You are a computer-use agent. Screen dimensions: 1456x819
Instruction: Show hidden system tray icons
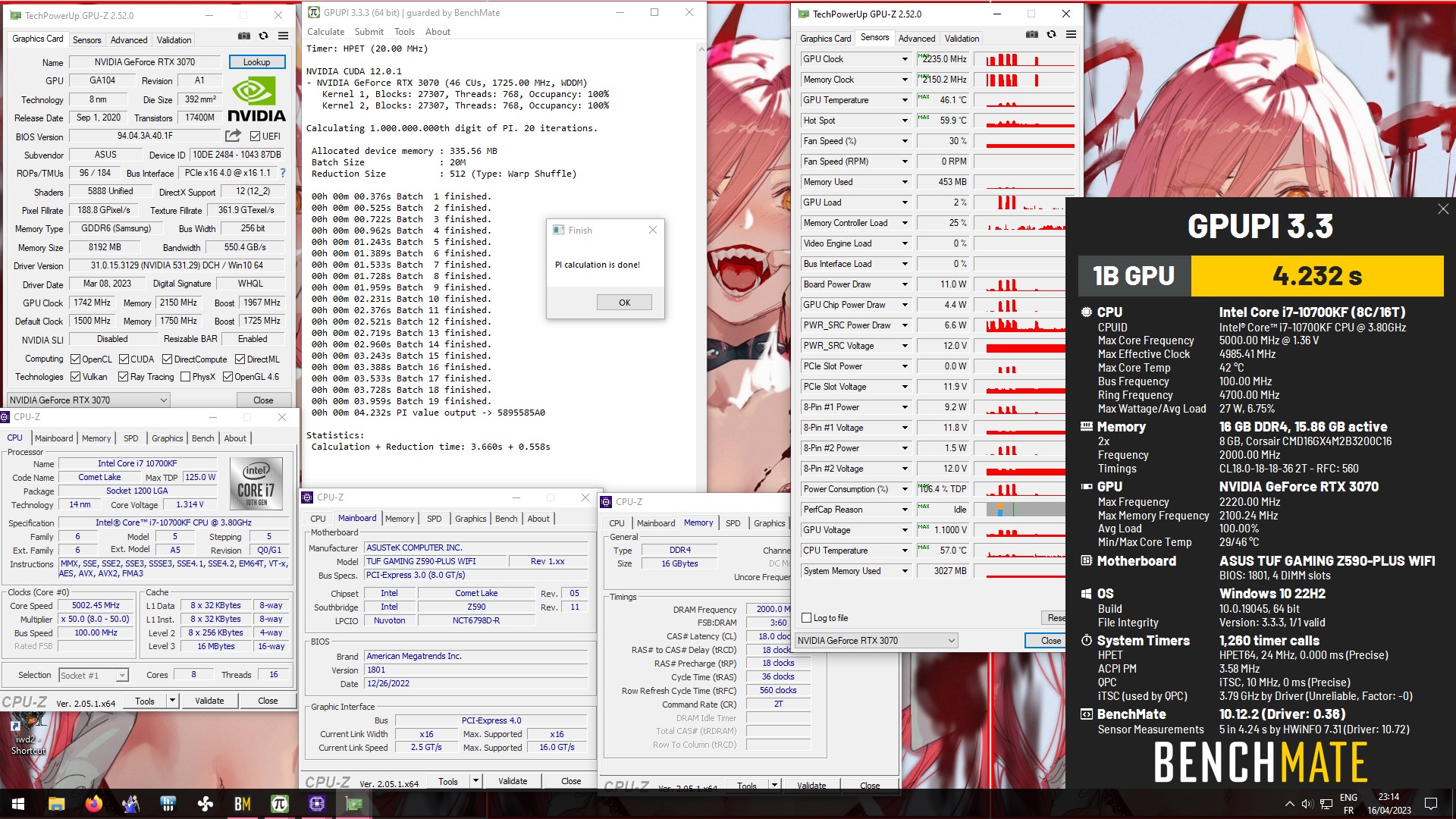tap(1289, 804)
